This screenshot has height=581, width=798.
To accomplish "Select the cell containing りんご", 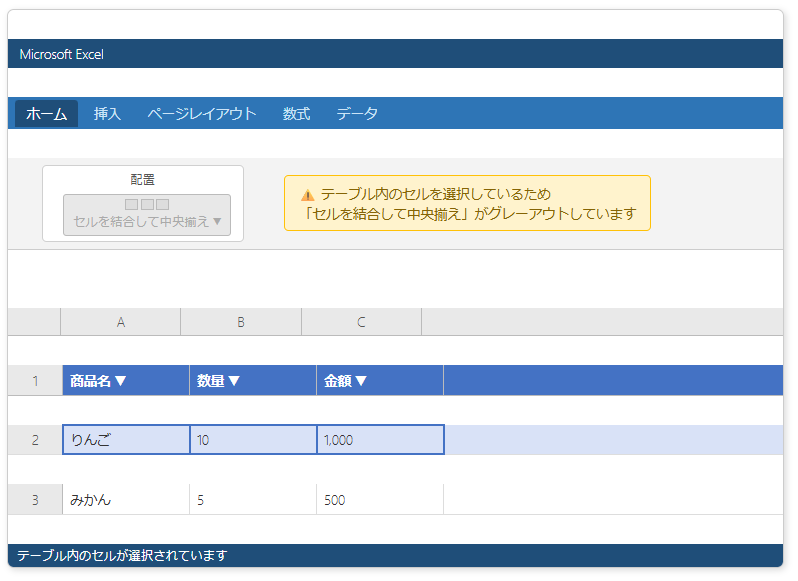I will click(126, 440).
